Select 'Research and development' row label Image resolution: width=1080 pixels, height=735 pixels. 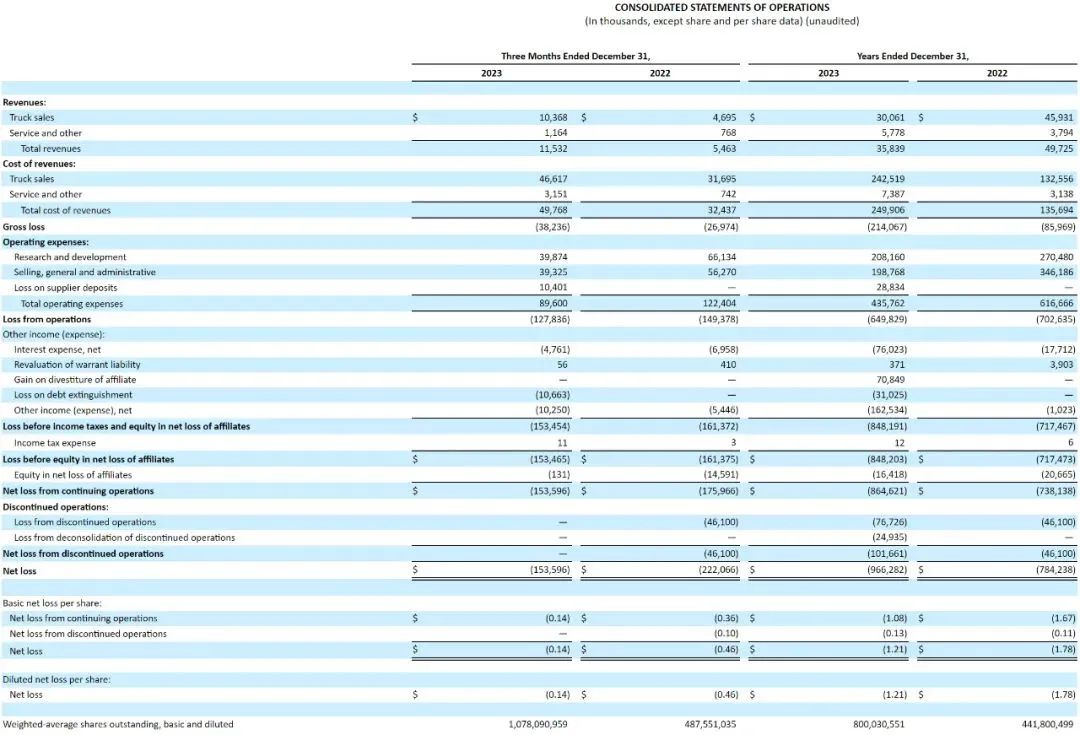[x=70, y=257]
